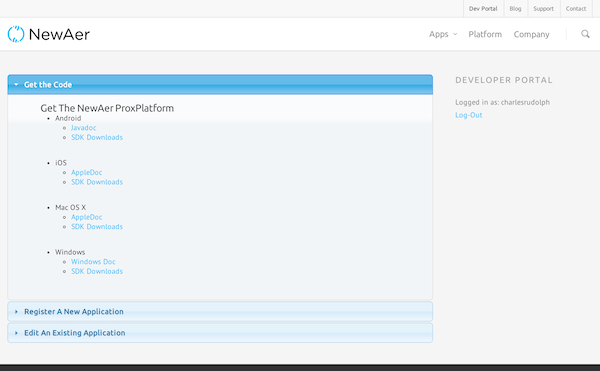Open the Android Javadoc link
This screenshot has width=600, height=371.
(83, 128)
